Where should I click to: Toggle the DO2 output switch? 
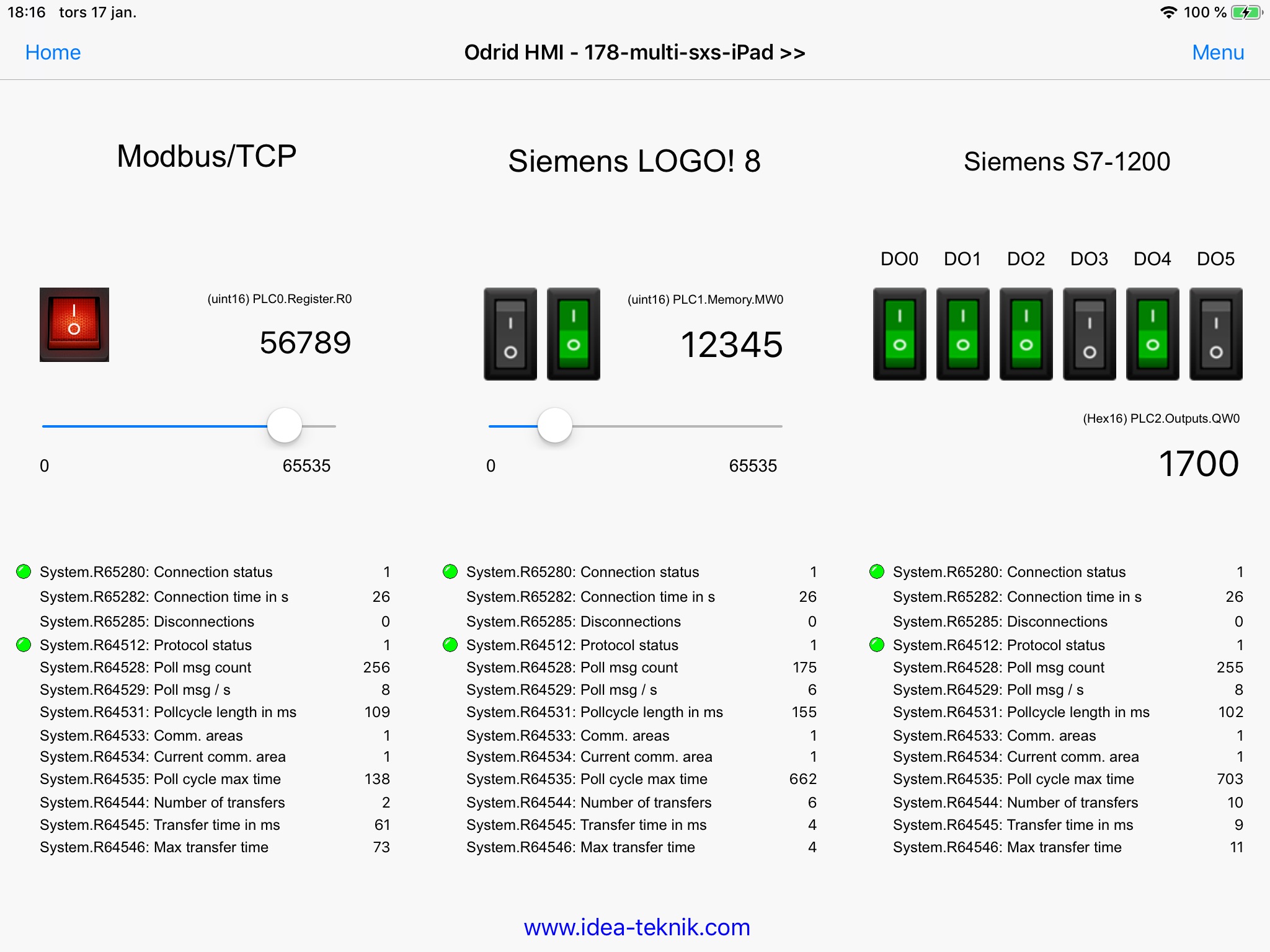(1026, 334)
